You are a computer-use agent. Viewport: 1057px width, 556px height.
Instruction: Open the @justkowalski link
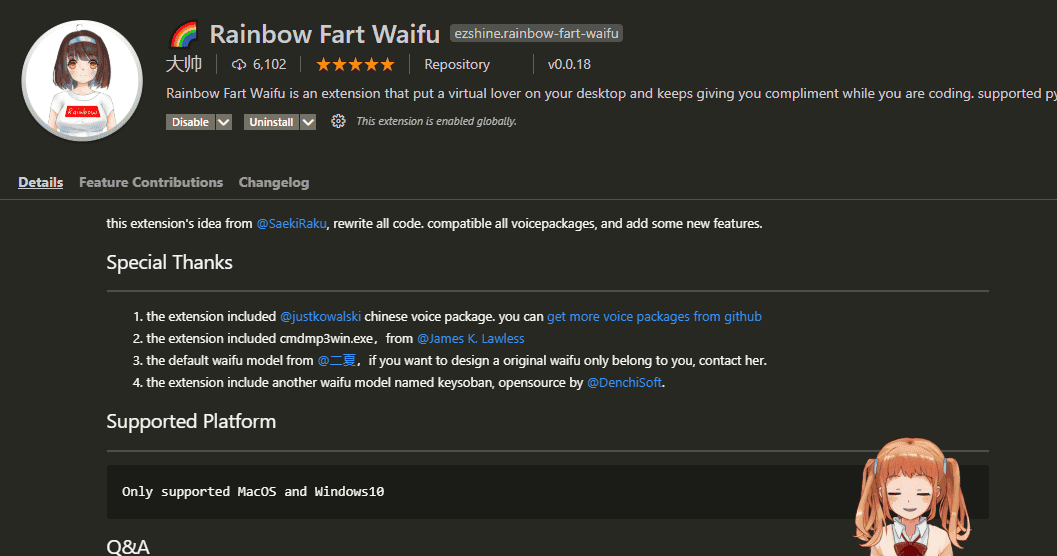tap(320, 316)
